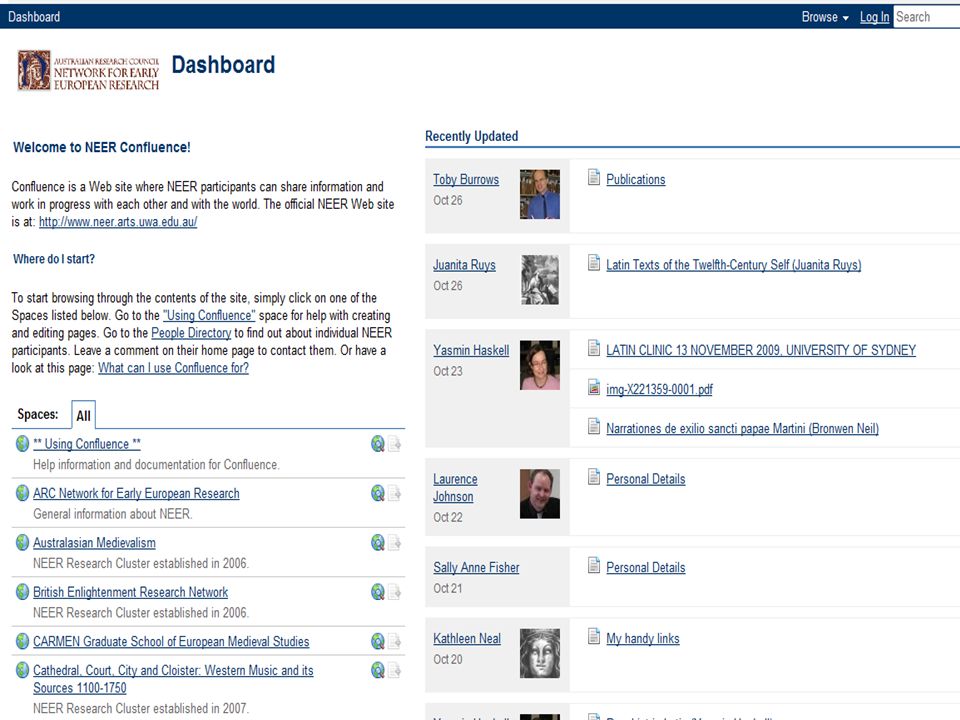Open Cathedral, Court, City and Cloister space

pos(173,679)
